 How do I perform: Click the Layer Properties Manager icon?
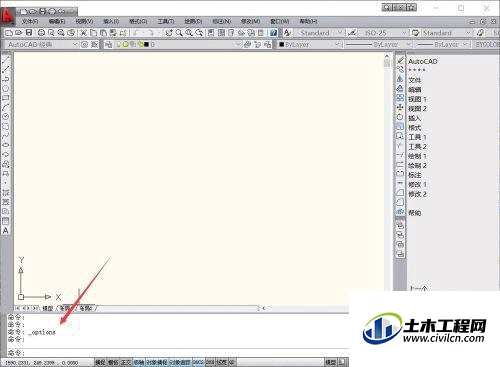[108, 44]
